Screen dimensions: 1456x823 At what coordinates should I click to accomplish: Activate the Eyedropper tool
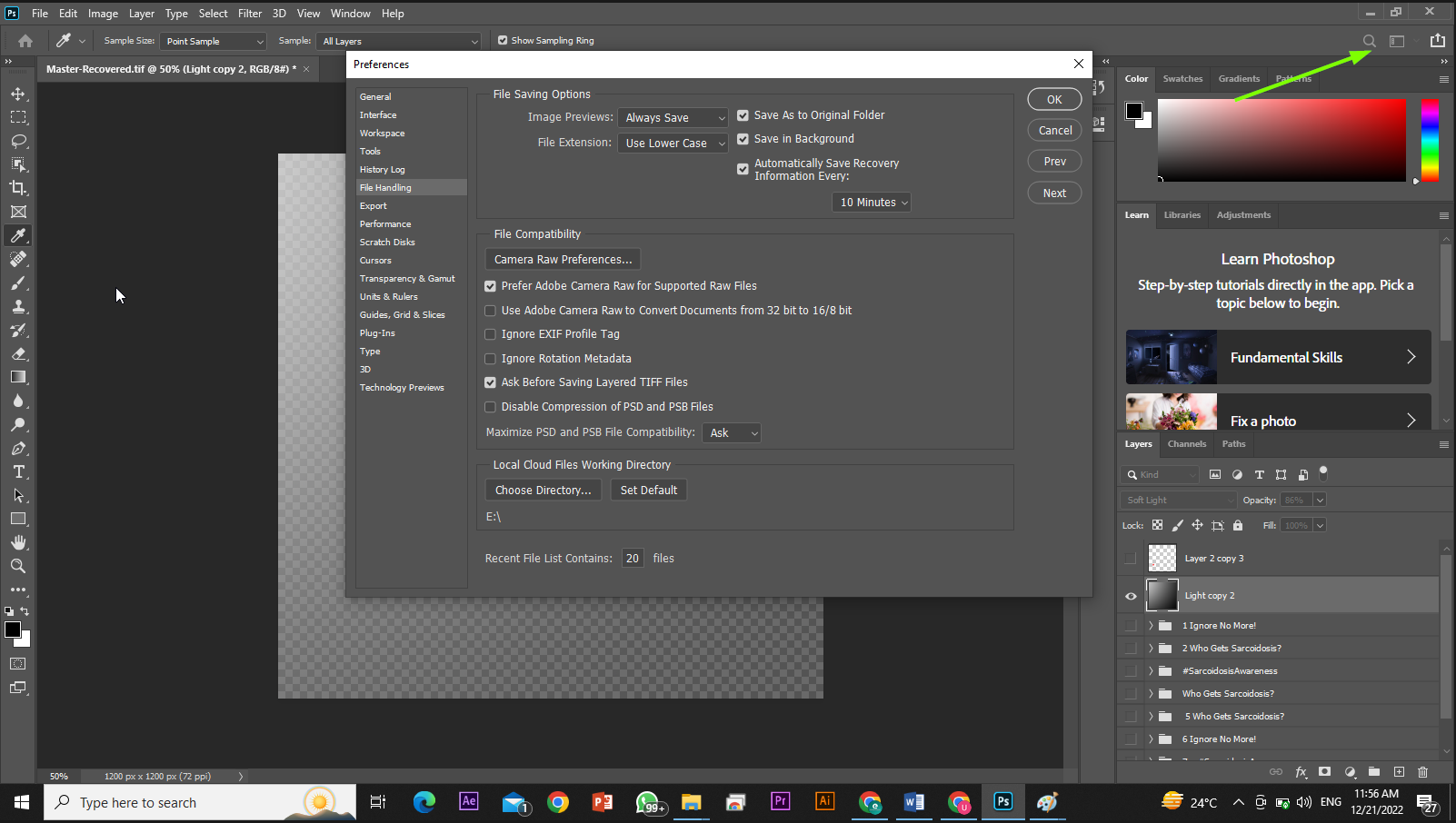pyautogui.click(x=18, y=235)
